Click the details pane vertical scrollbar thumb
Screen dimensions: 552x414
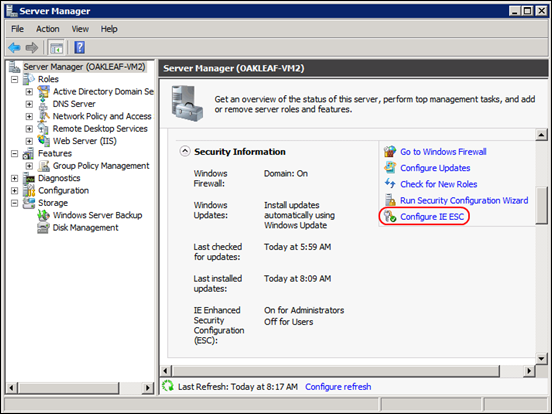541,205
